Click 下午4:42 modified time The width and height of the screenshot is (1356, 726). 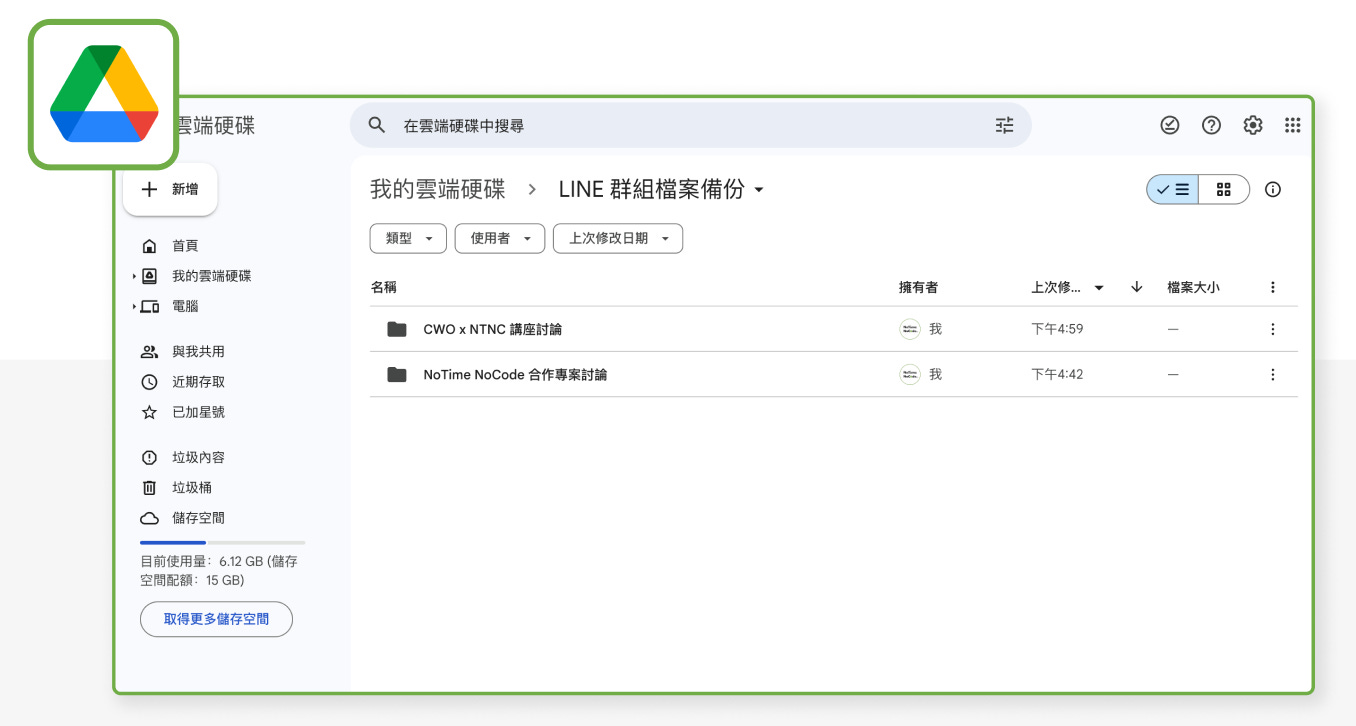point(1057,375)
